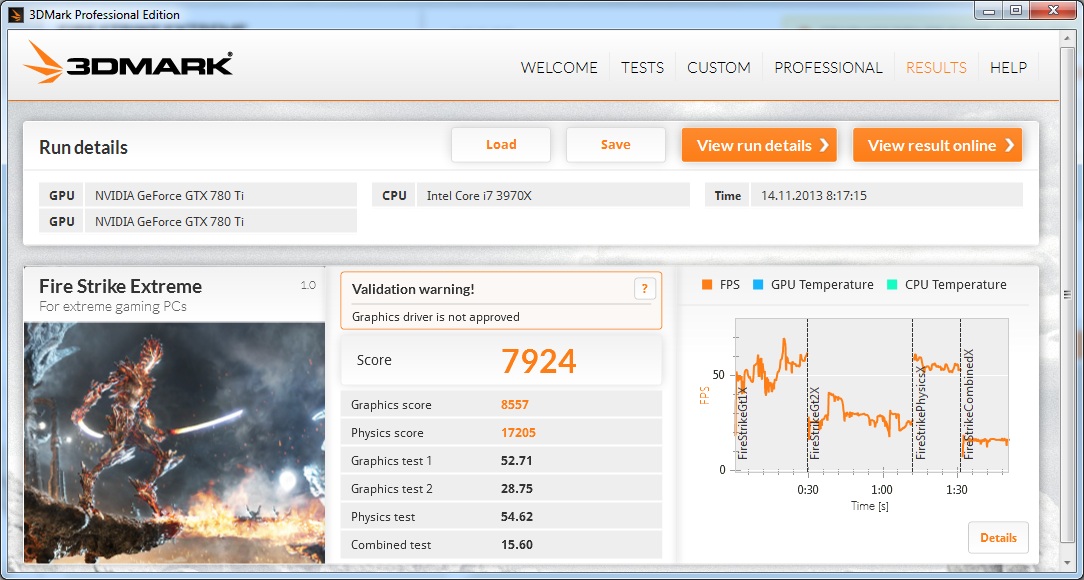Open the validation warning help question mark
The image size is (1084, 580).
(x=644, y=289)
